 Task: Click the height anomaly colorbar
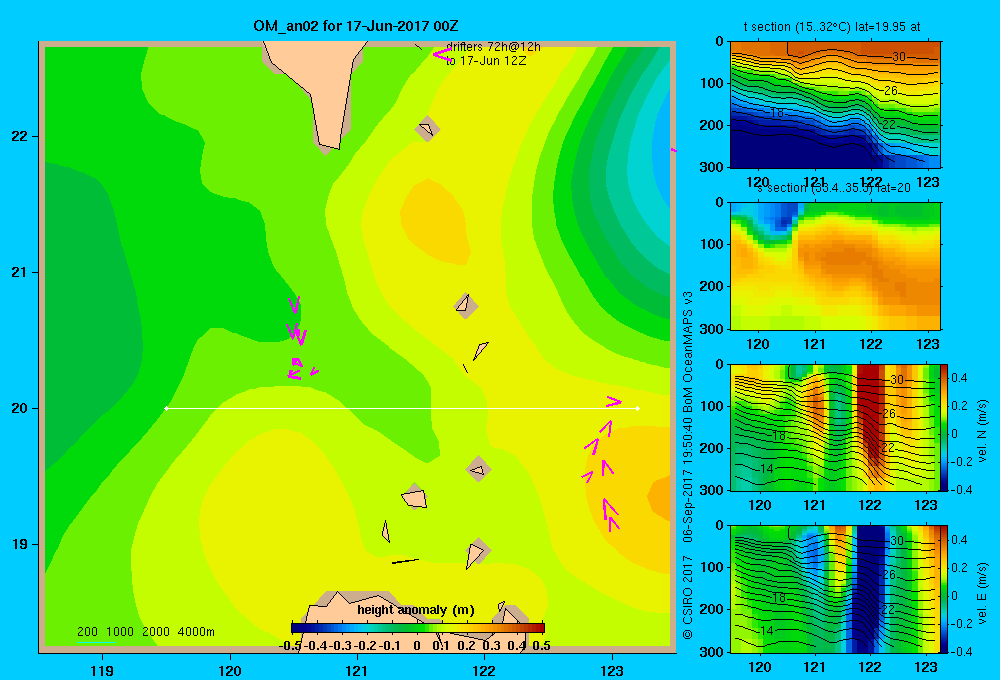[418, 628]
